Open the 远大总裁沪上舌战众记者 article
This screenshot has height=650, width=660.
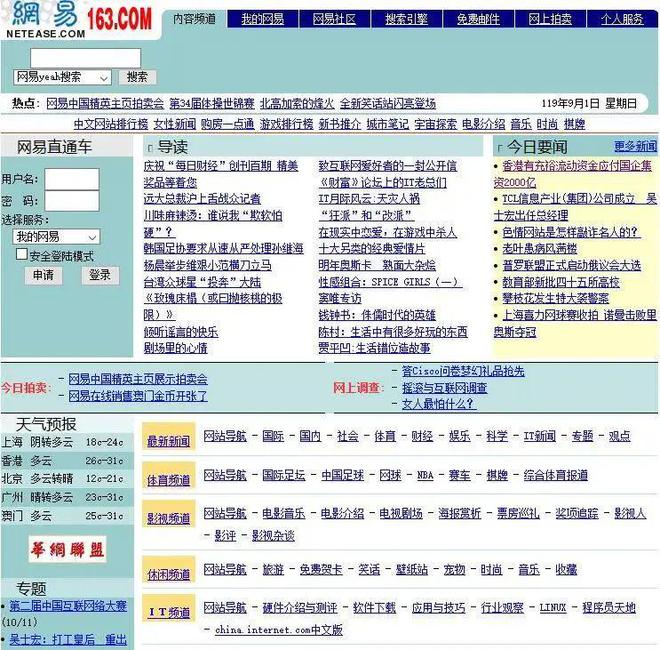[202, 199]
